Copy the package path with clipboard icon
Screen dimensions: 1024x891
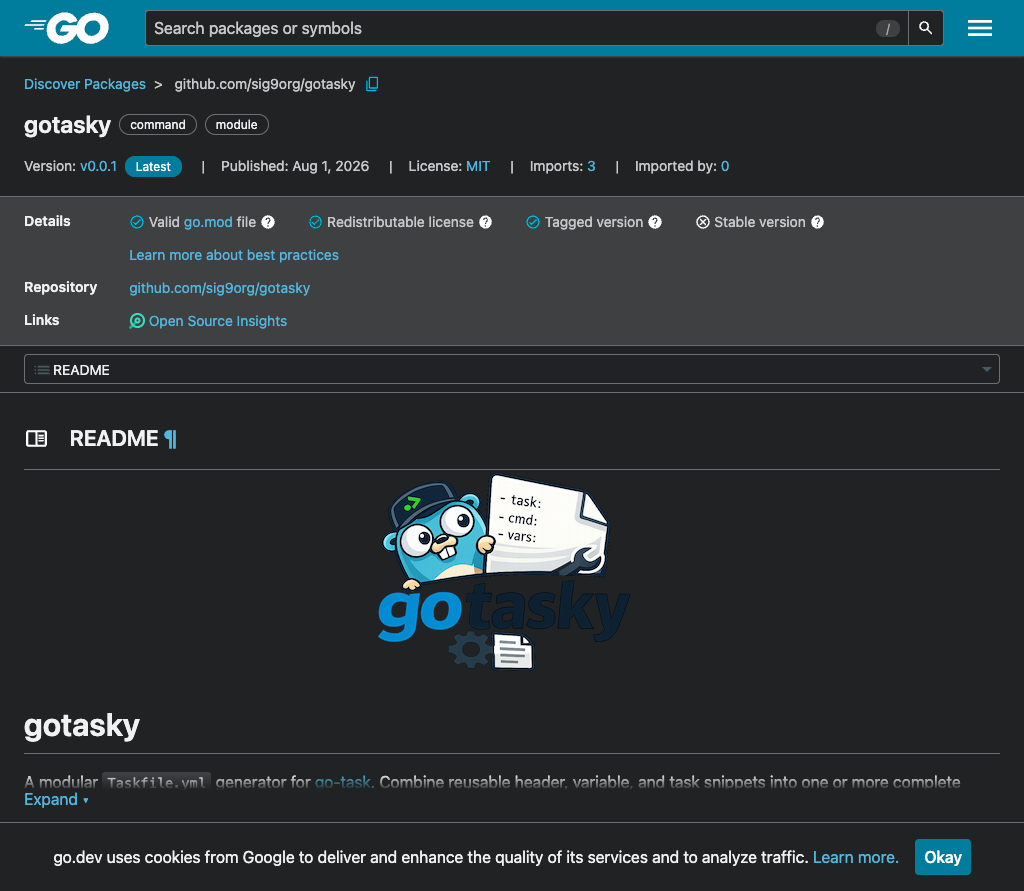[x=372, y=84]
